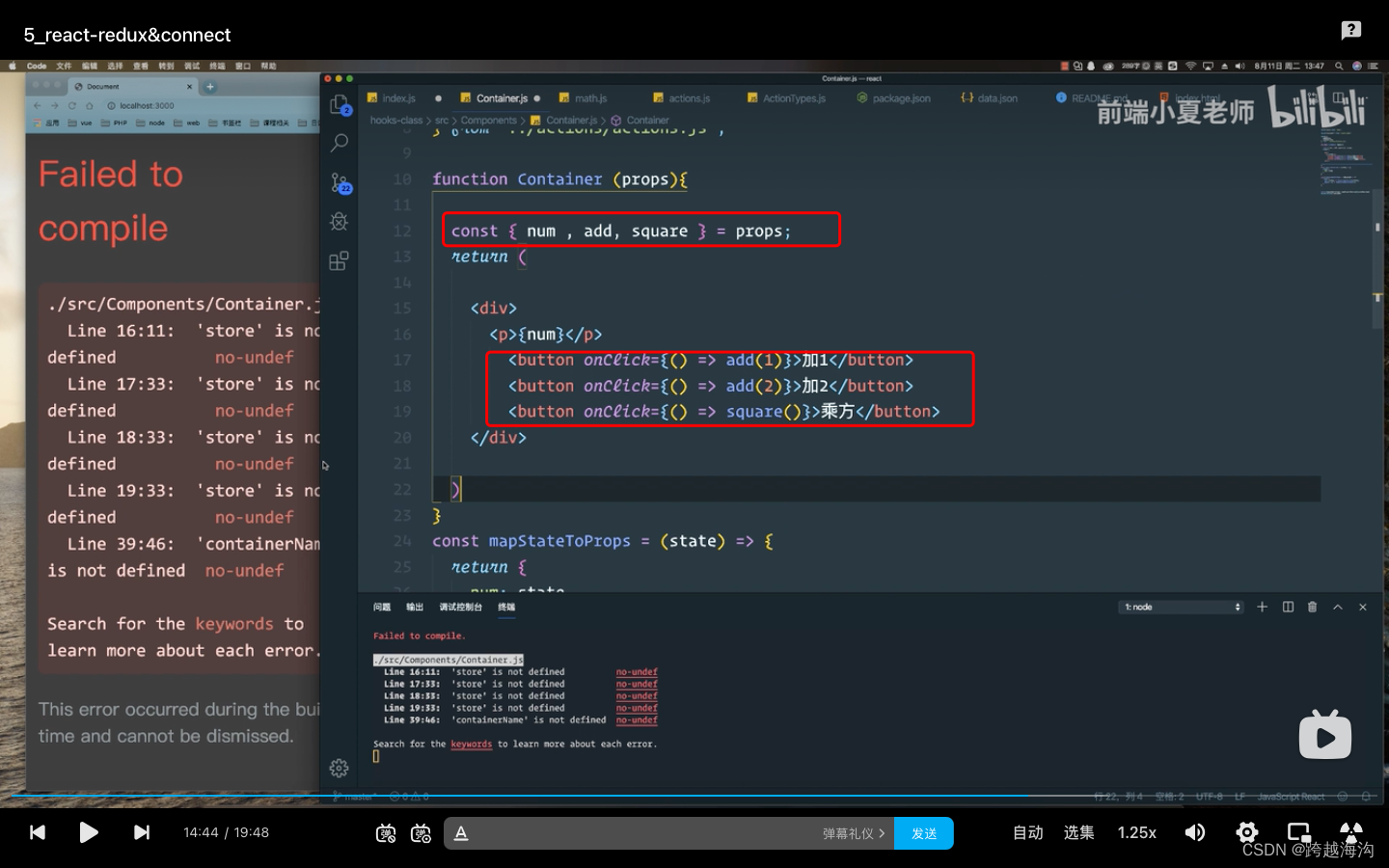Skip to the previous video

pyautogui.click(x=38, y=832)
